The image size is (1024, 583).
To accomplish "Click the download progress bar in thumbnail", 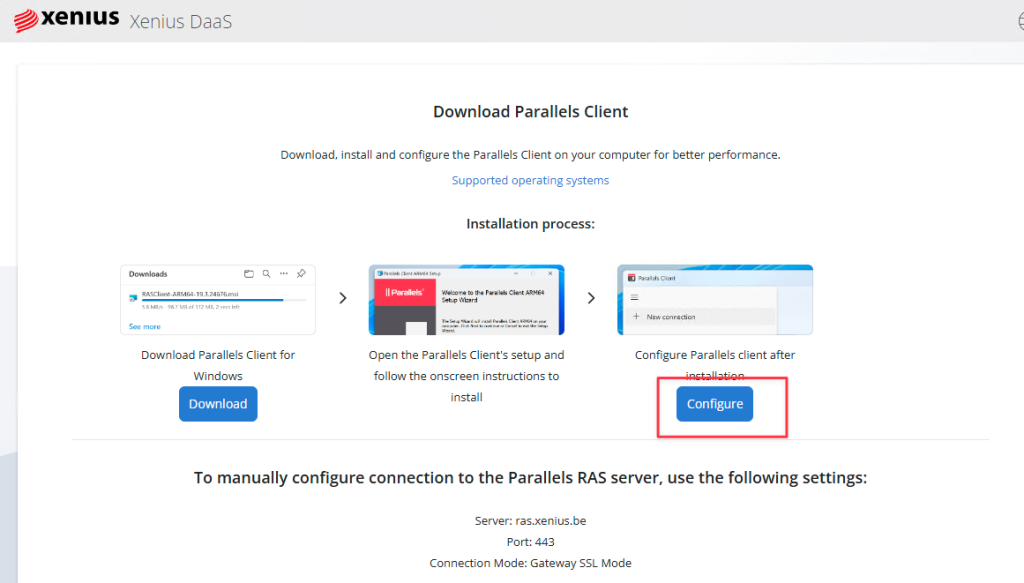I will pos(212,300).
